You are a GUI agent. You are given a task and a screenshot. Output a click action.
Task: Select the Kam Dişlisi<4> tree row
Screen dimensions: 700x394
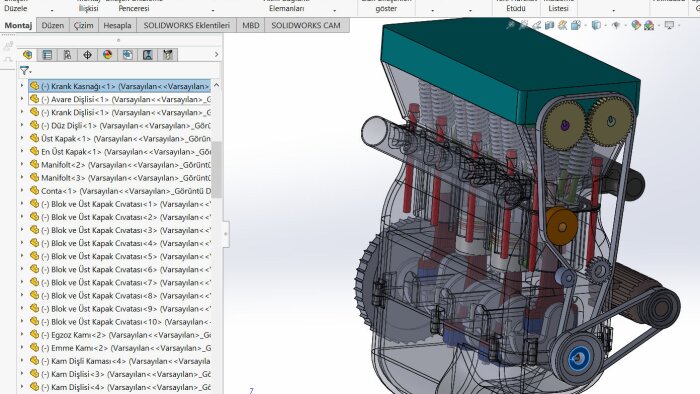point(119,387)
